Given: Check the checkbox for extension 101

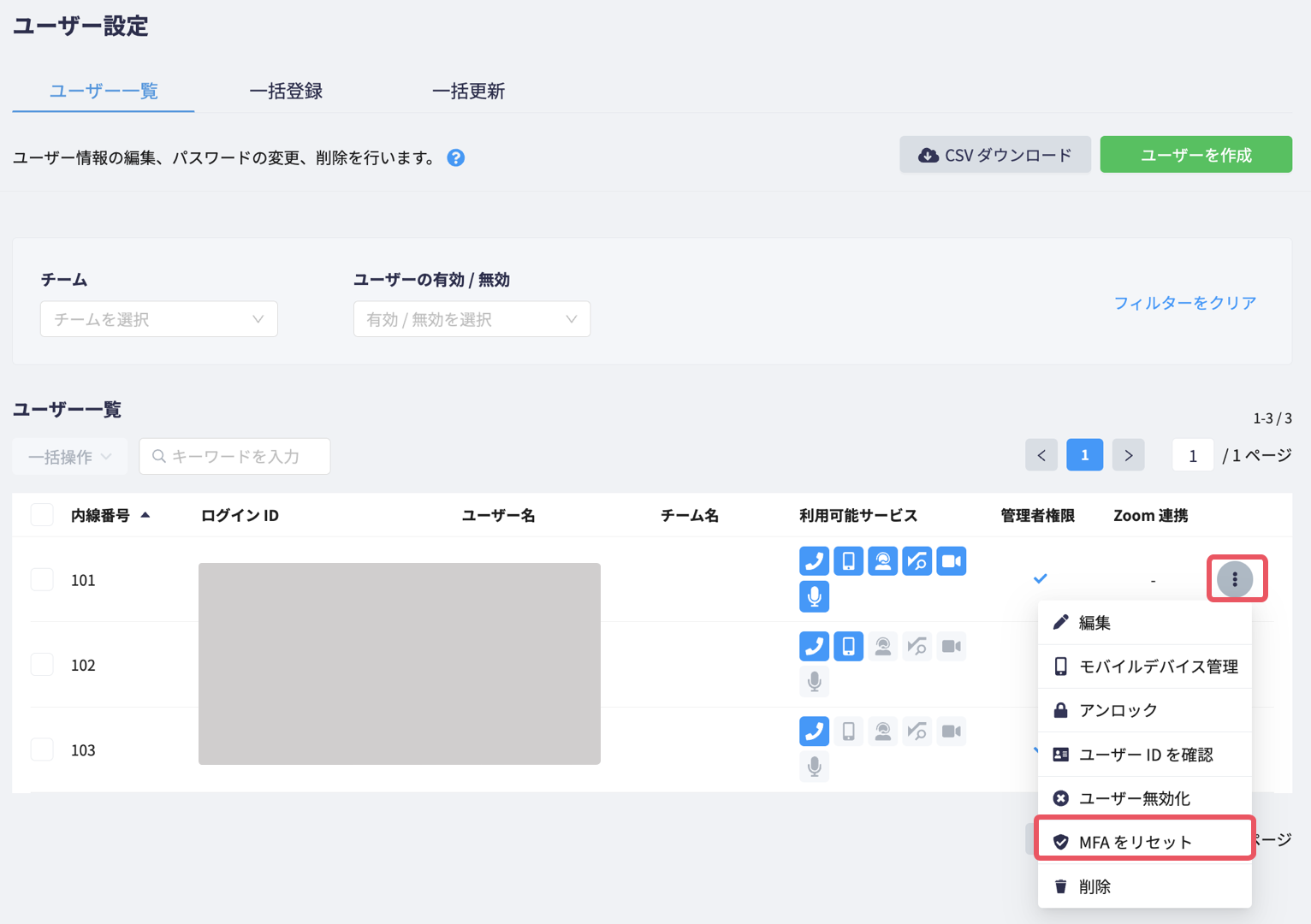Looking at the screenshot, I should tap(42, 579).
